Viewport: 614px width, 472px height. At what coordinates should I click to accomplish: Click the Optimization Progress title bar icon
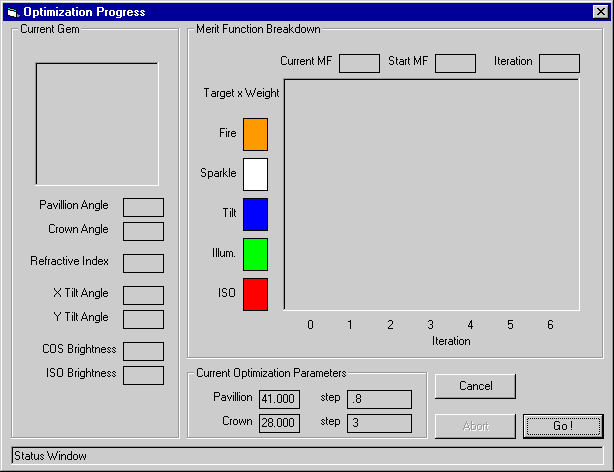point(13,12)
